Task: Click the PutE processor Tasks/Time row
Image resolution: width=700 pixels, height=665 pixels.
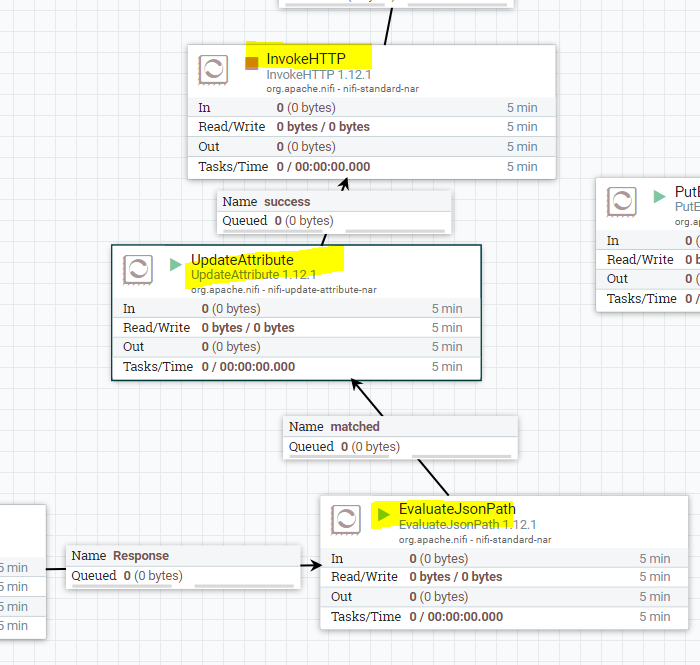Action: pyautogui.click(x=648, y=299)
